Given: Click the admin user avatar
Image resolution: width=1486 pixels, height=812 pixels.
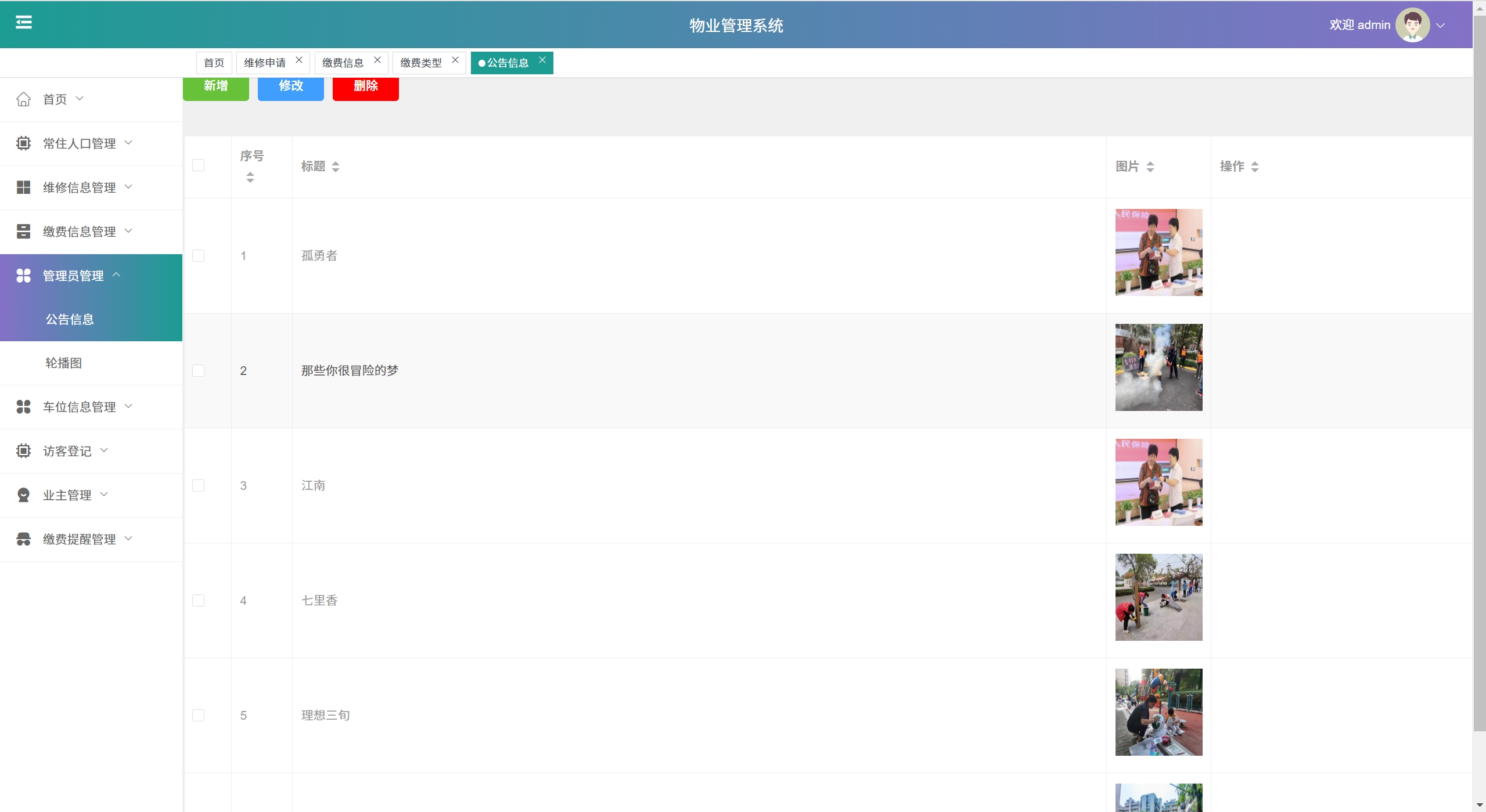Looking at the screenshot, I should pos(1412,25).
